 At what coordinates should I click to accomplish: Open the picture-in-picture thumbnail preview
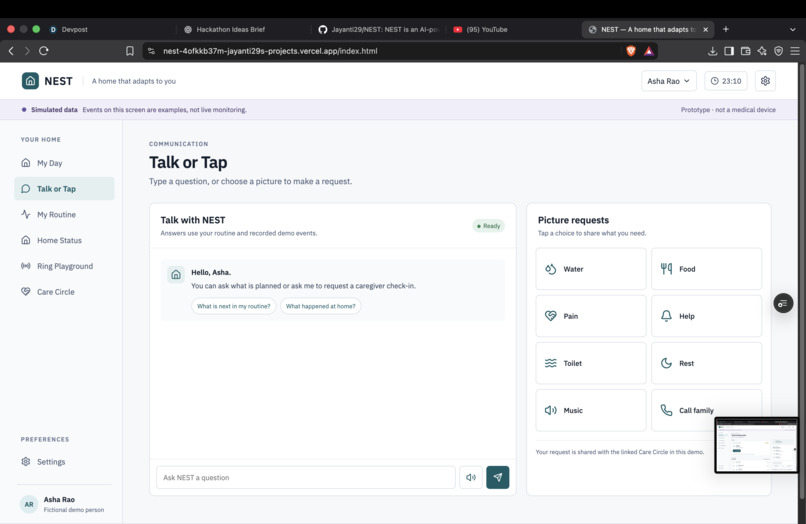[756, 445]
